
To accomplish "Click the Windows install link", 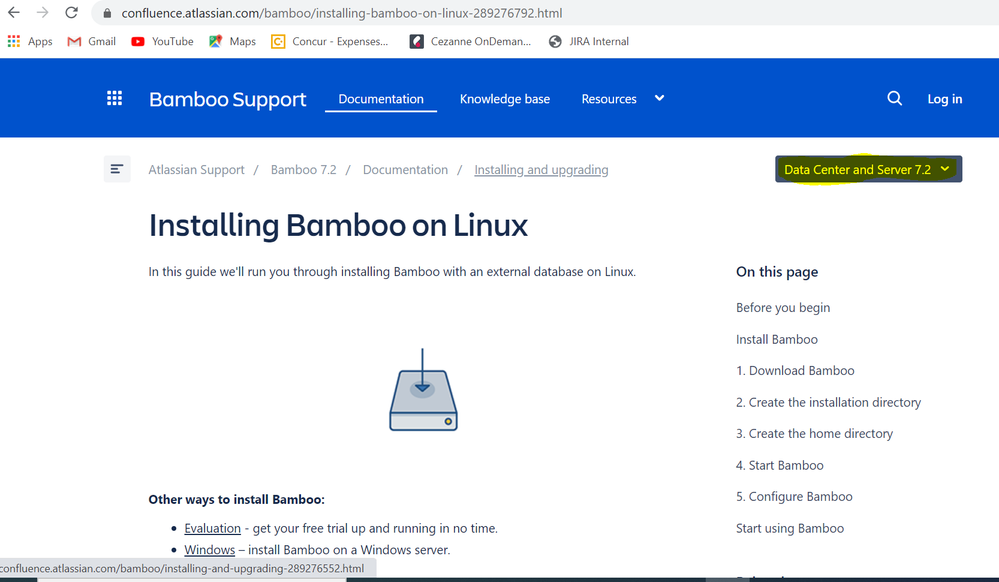I will [x=209, y=549].
